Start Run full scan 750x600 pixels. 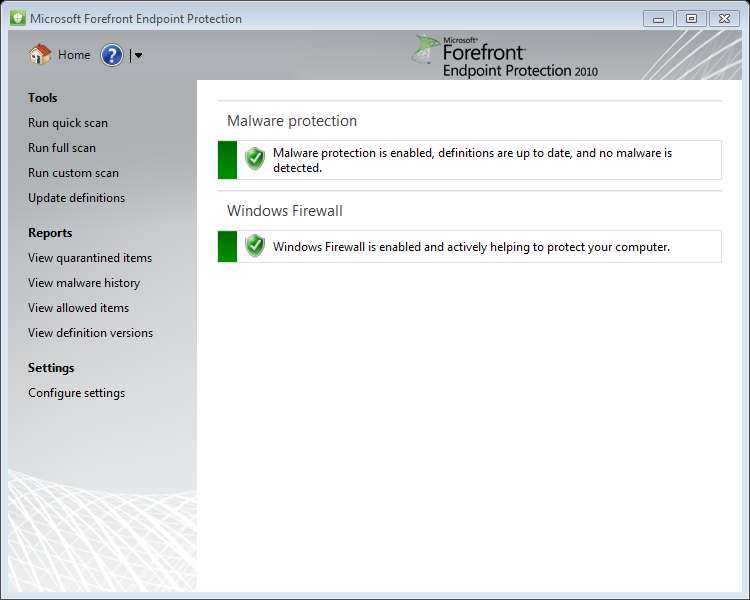click(62, 148)
